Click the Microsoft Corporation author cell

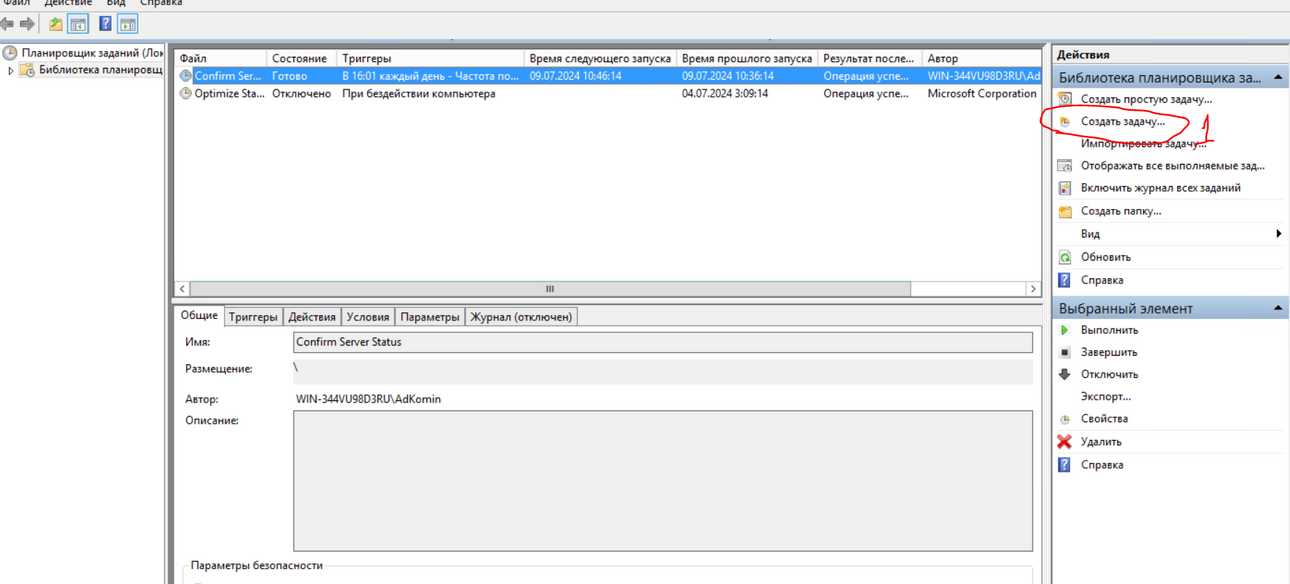(982, 94)
